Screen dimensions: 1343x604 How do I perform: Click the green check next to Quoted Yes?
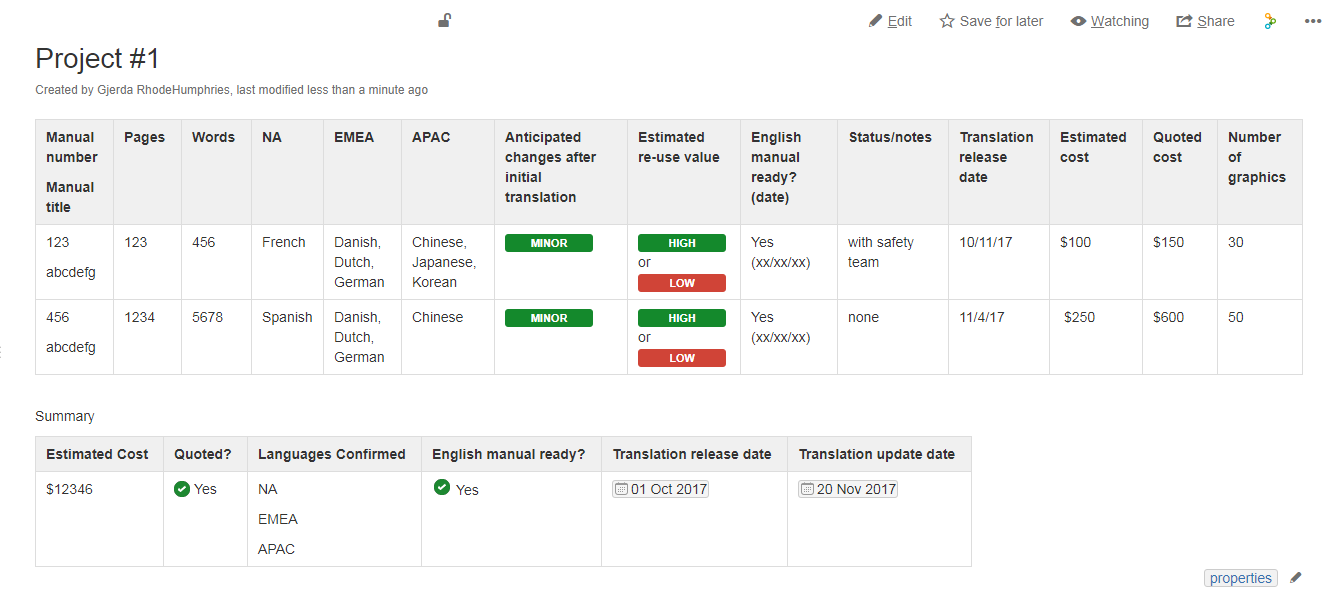tap(182, 489)
